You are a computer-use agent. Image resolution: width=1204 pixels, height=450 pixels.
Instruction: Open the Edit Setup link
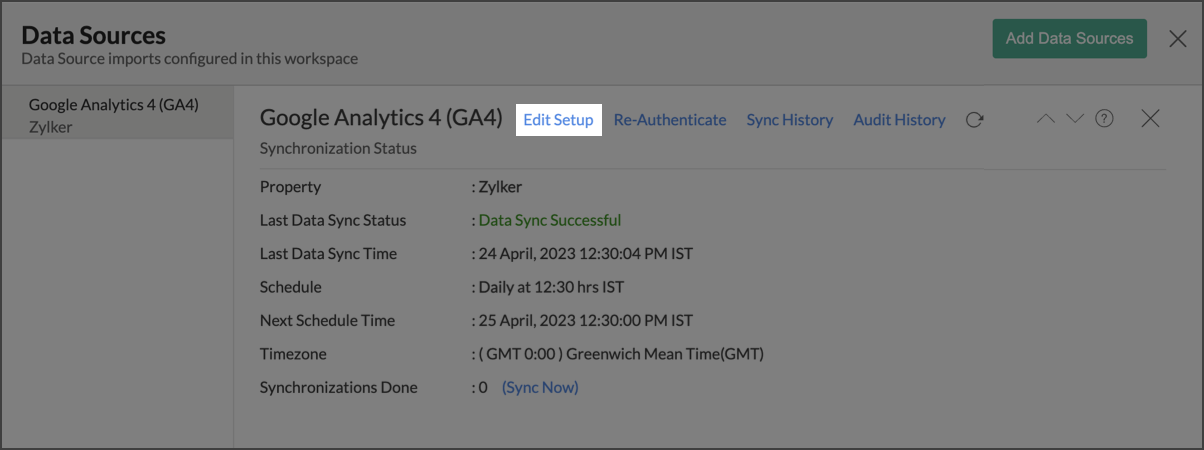tap(558, 120)
